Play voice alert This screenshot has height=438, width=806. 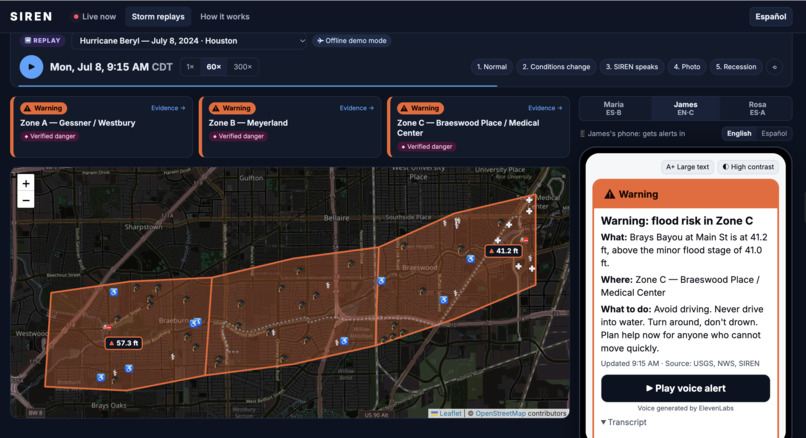pos(685,388)
